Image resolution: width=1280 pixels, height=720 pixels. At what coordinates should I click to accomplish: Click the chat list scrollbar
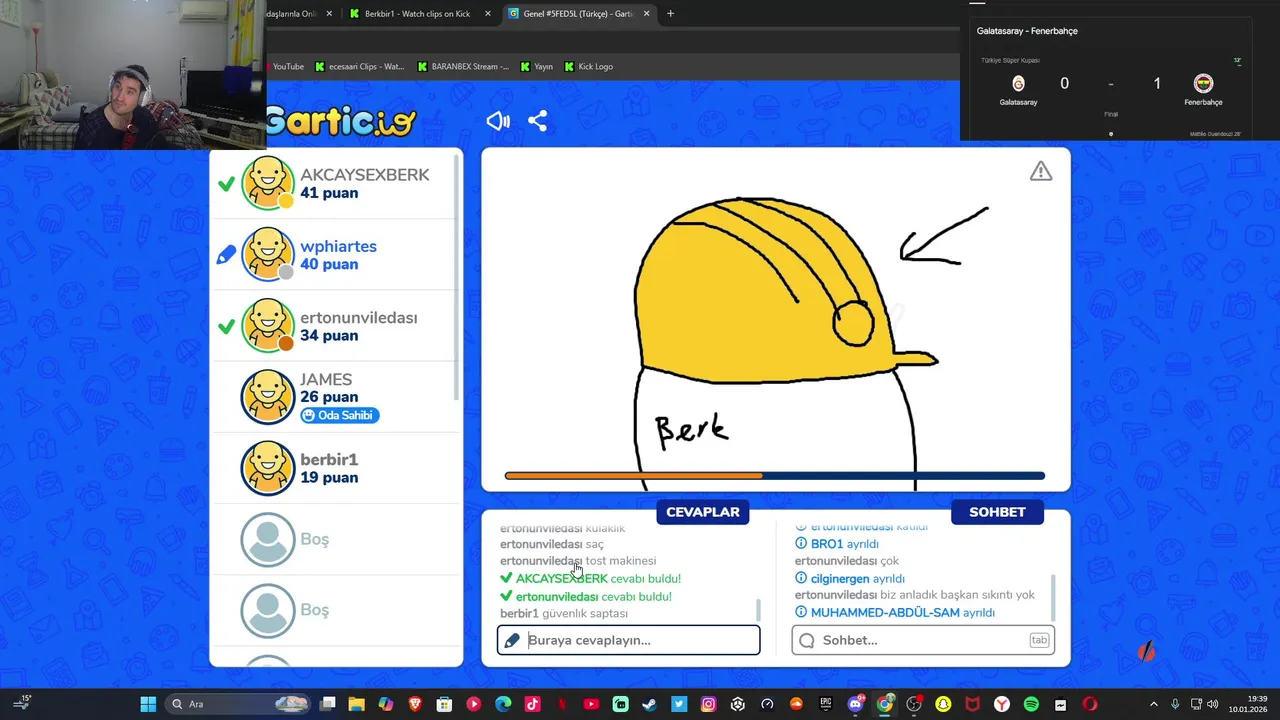(x=1052, y=597)
